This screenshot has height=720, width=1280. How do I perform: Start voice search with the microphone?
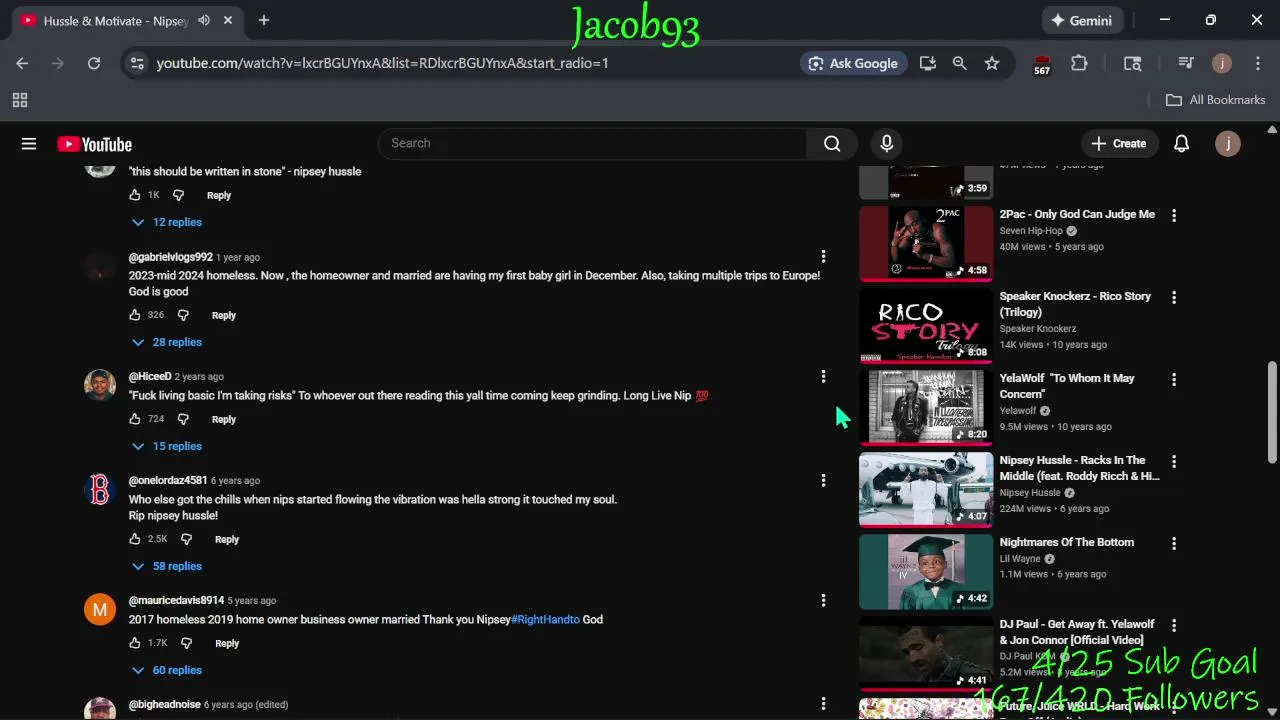(886, 144)
